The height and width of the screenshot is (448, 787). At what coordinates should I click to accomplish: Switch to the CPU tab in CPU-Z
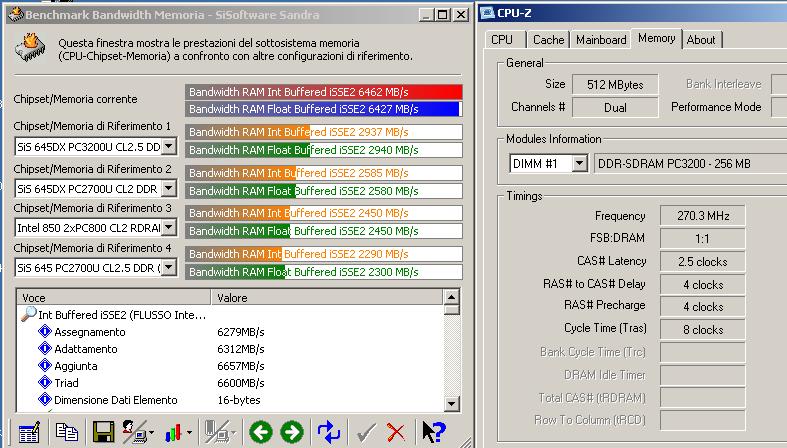pos(503,40)
